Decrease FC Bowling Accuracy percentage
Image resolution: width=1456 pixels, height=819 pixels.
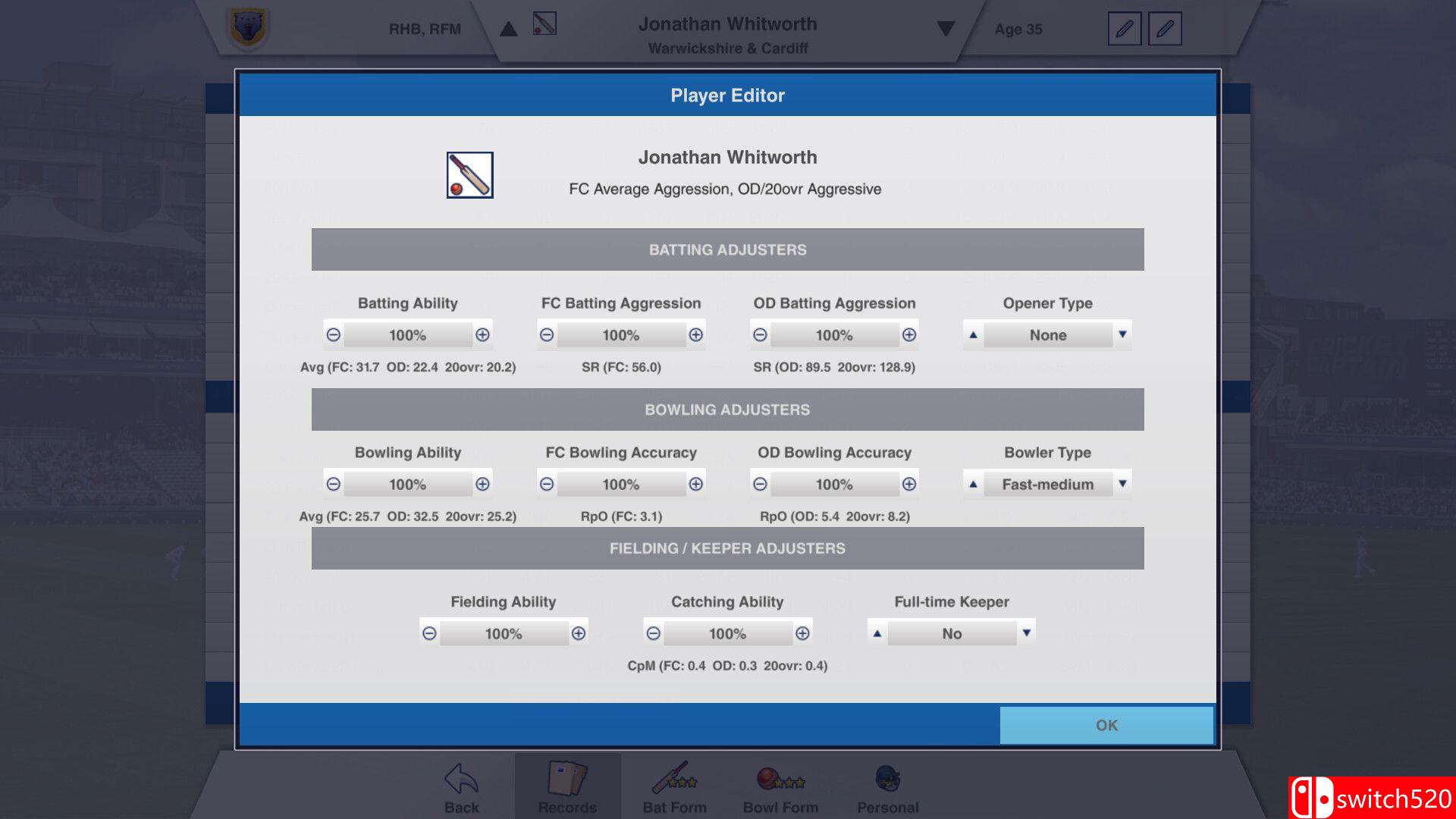547,484
